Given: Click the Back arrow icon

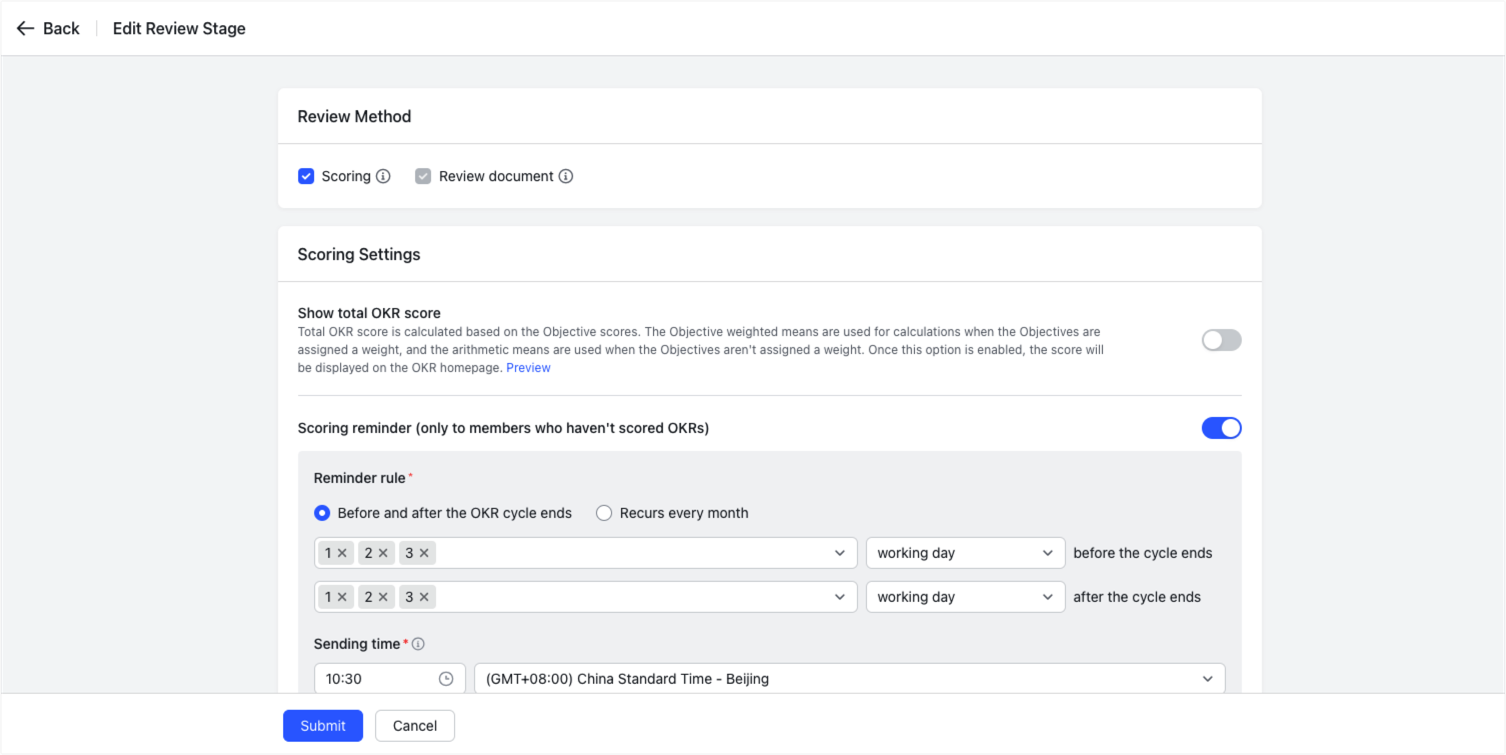Looking at the screenshot, I should 26,28.
